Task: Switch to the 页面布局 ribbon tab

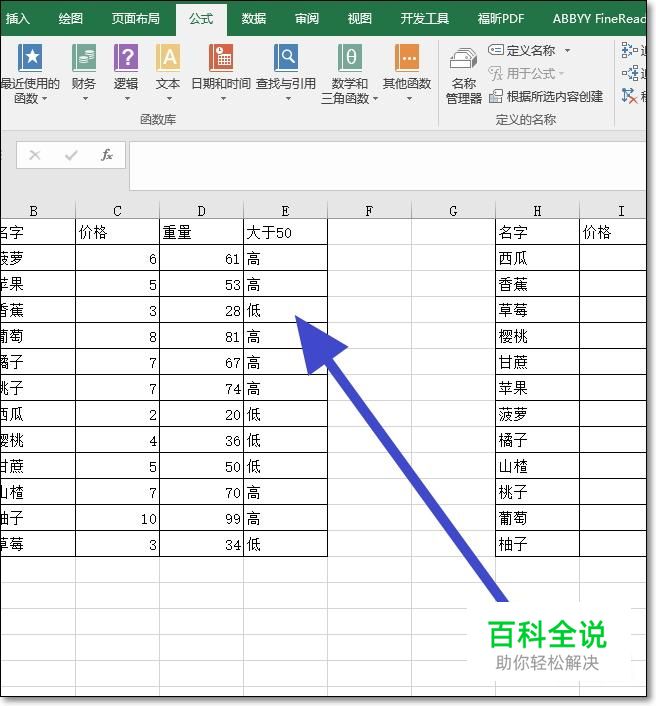Action: [x=136, y=18]
